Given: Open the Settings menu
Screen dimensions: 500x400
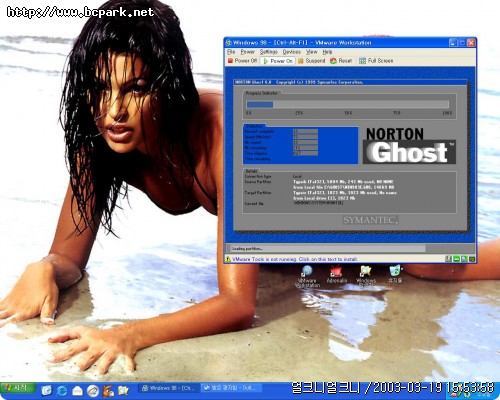Looking at the screenshot, I should tap(268, 52).
